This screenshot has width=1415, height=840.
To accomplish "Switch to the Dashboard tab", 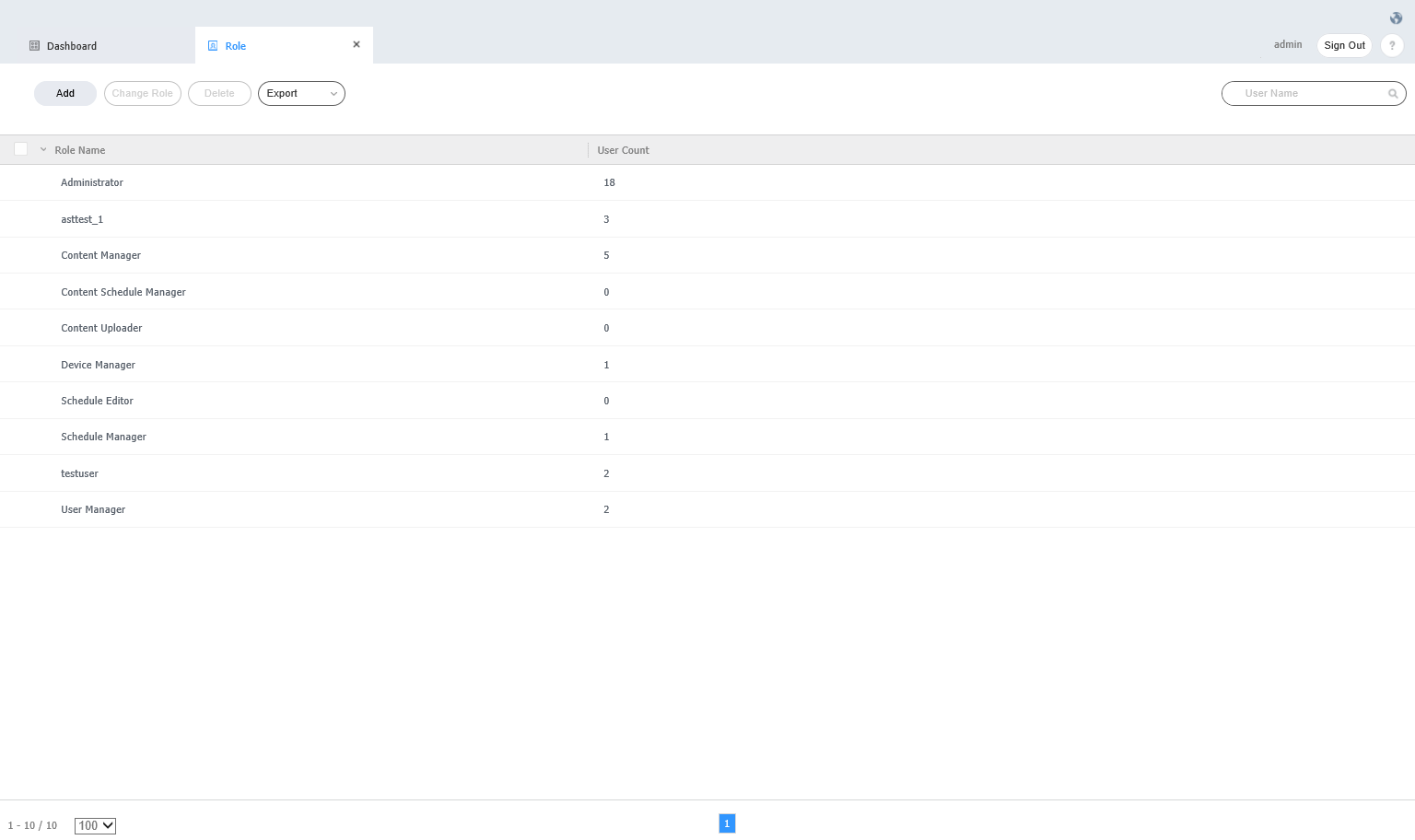I will click(x=72, y=45).
